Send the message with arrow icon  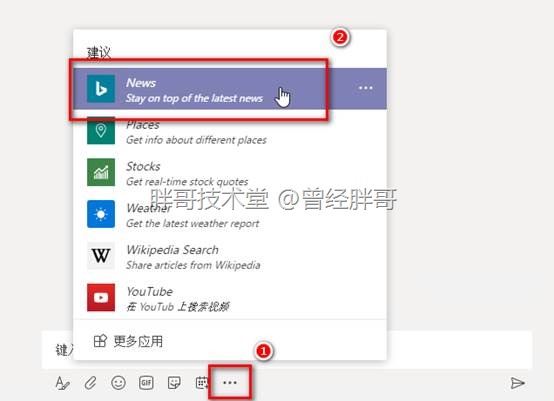[518, 383]
